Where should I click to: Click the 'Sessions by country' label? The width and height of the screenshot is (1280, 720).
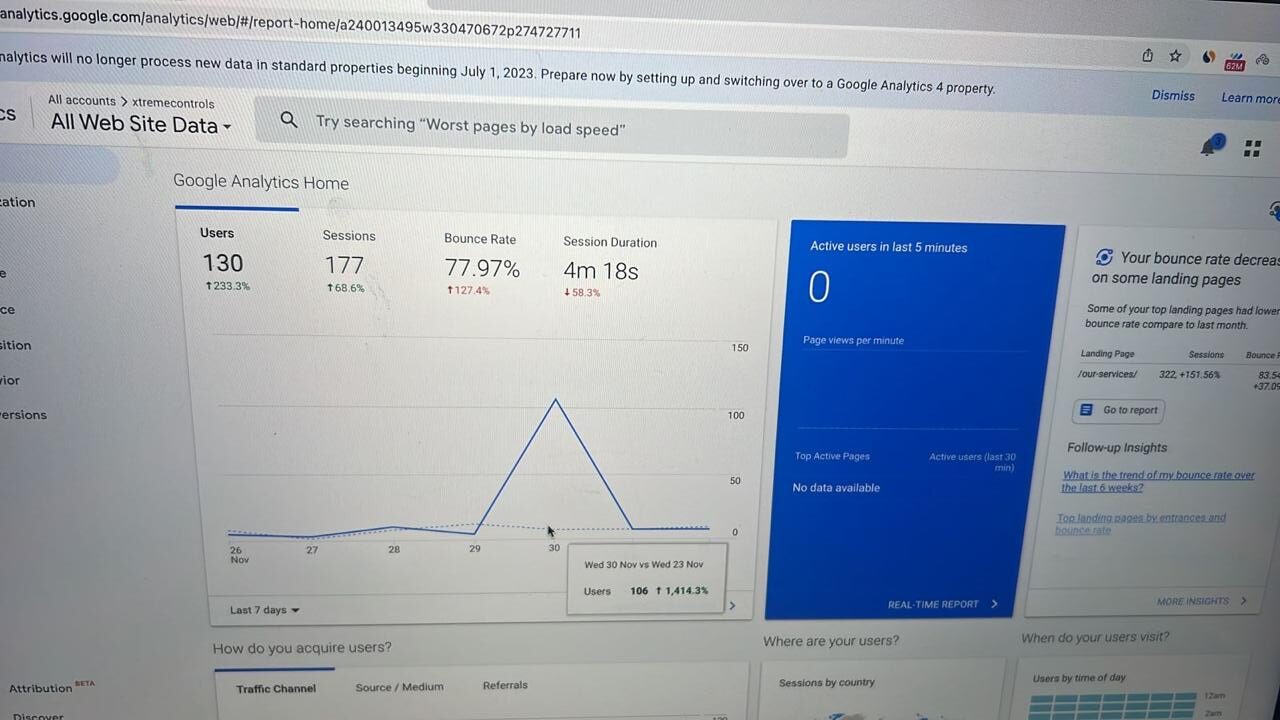tap(827, 683)
